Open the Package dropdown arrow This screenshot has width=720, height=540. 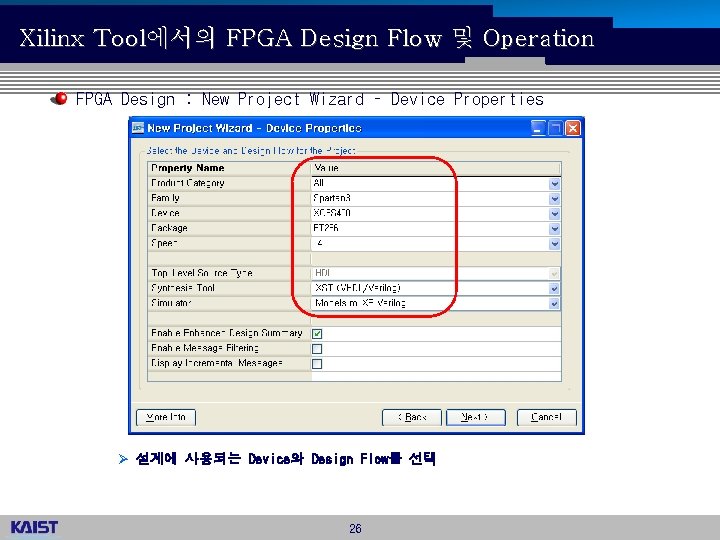(x=554, y=229)
